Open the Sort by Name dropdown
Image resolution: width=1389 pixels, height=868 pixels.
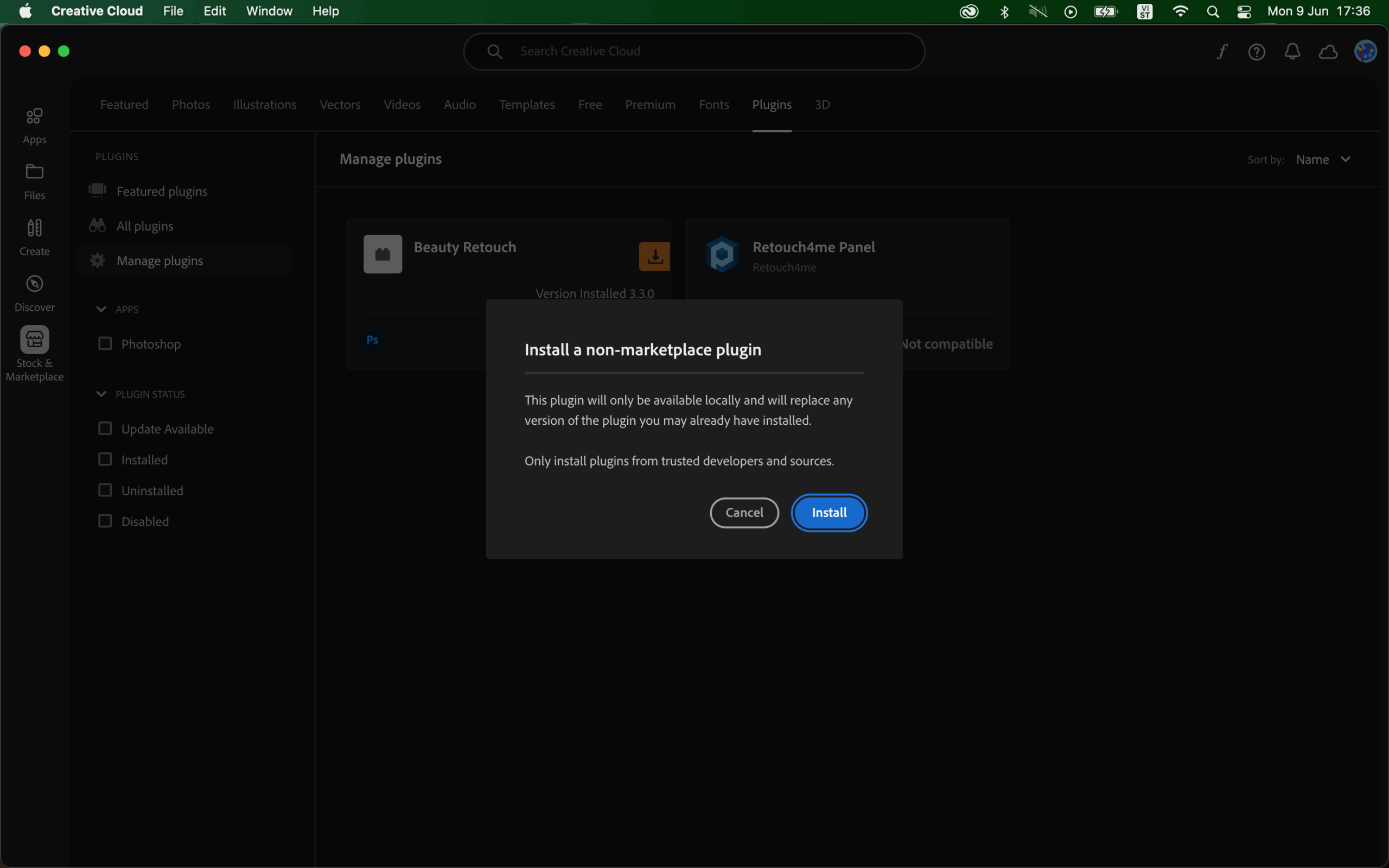(x=1323, y=159)
